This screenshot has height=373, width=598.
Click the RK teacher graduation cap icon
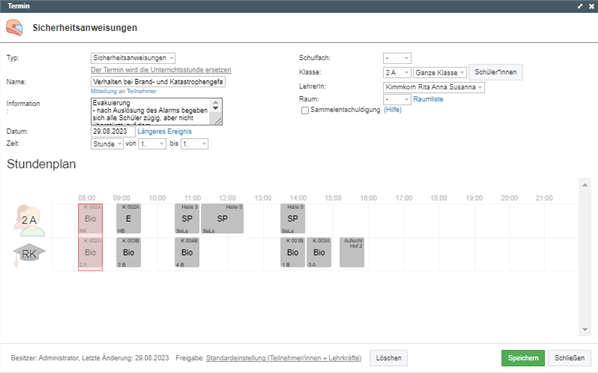point(29,254)
